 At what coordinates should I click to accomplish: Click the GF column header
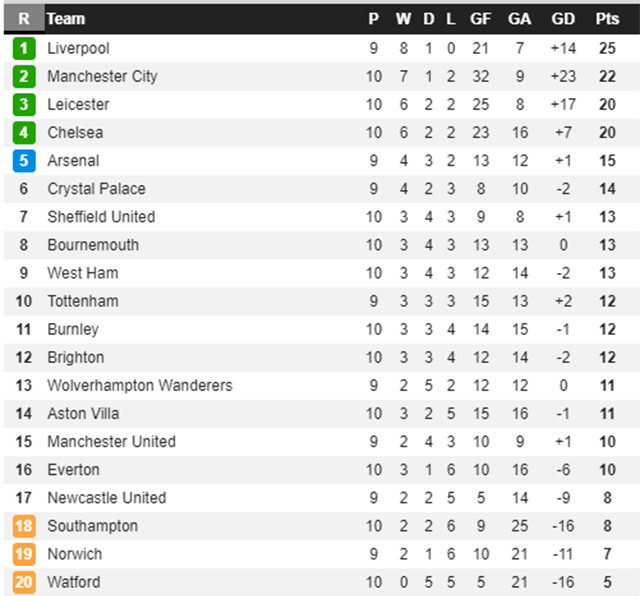coord(479,19)
